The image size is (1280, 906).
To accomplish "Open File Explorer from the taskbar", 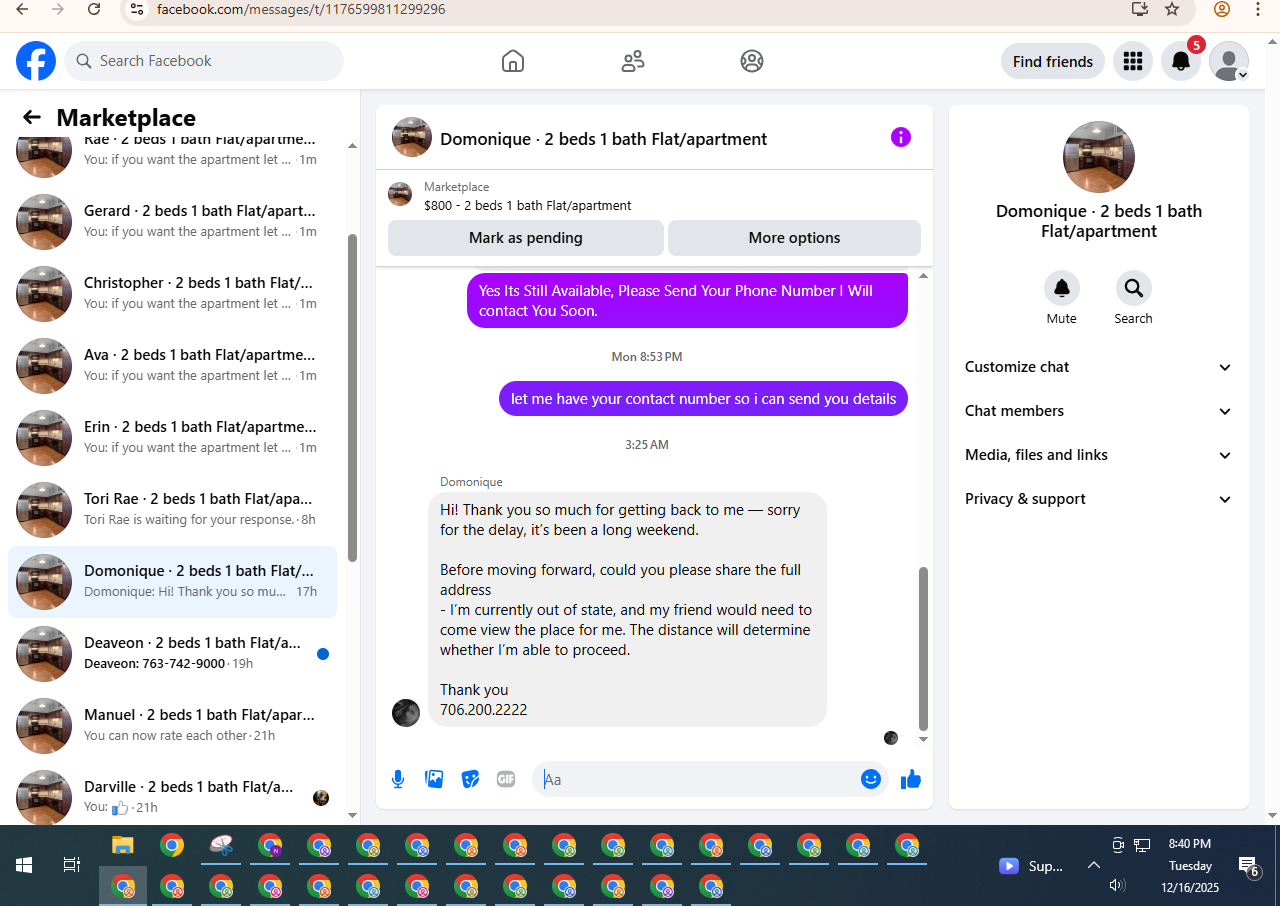I will tap(123, 846).
